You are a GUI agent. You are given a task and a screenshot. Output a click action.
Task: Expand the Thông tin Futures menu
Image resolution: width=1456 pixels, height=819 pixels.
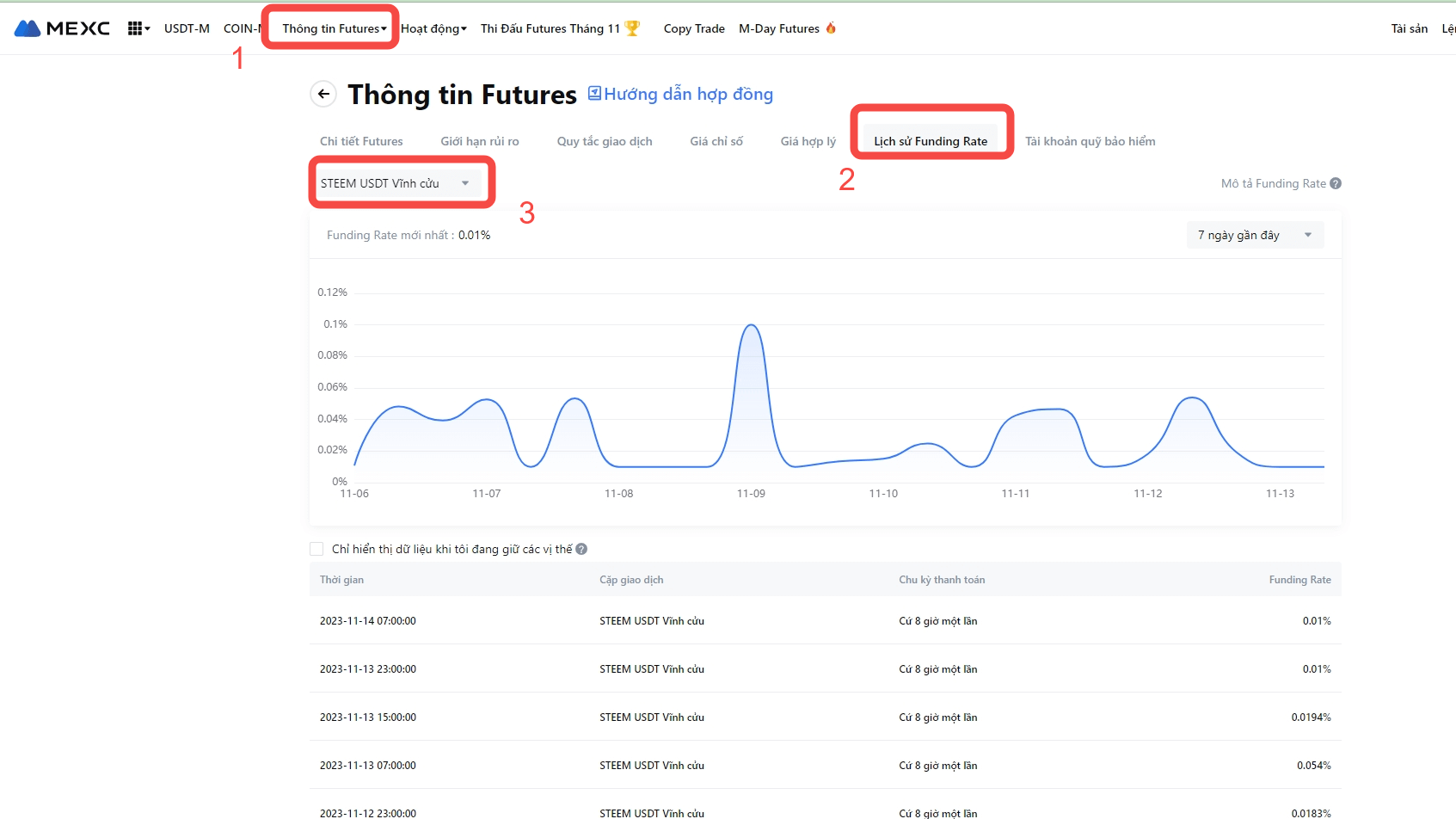click(x=334, y=28)
